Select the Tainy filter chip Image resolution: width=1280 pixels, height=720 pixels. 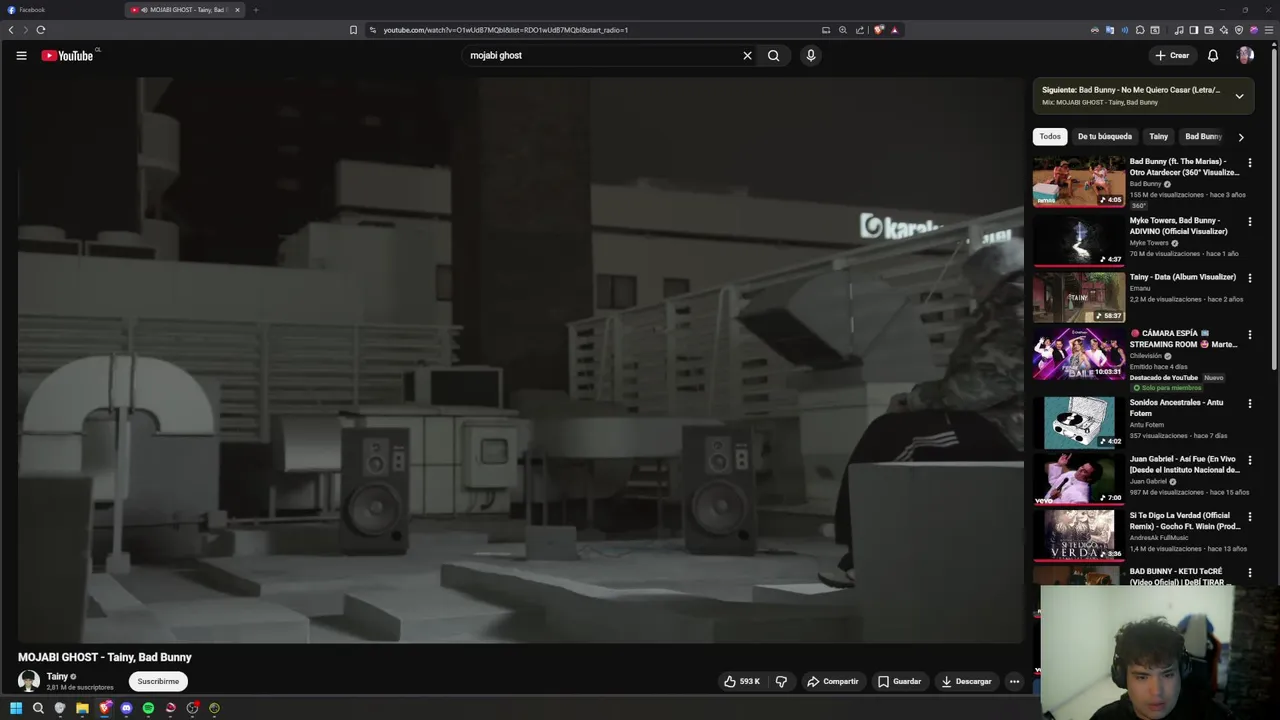coord(1158,137)
